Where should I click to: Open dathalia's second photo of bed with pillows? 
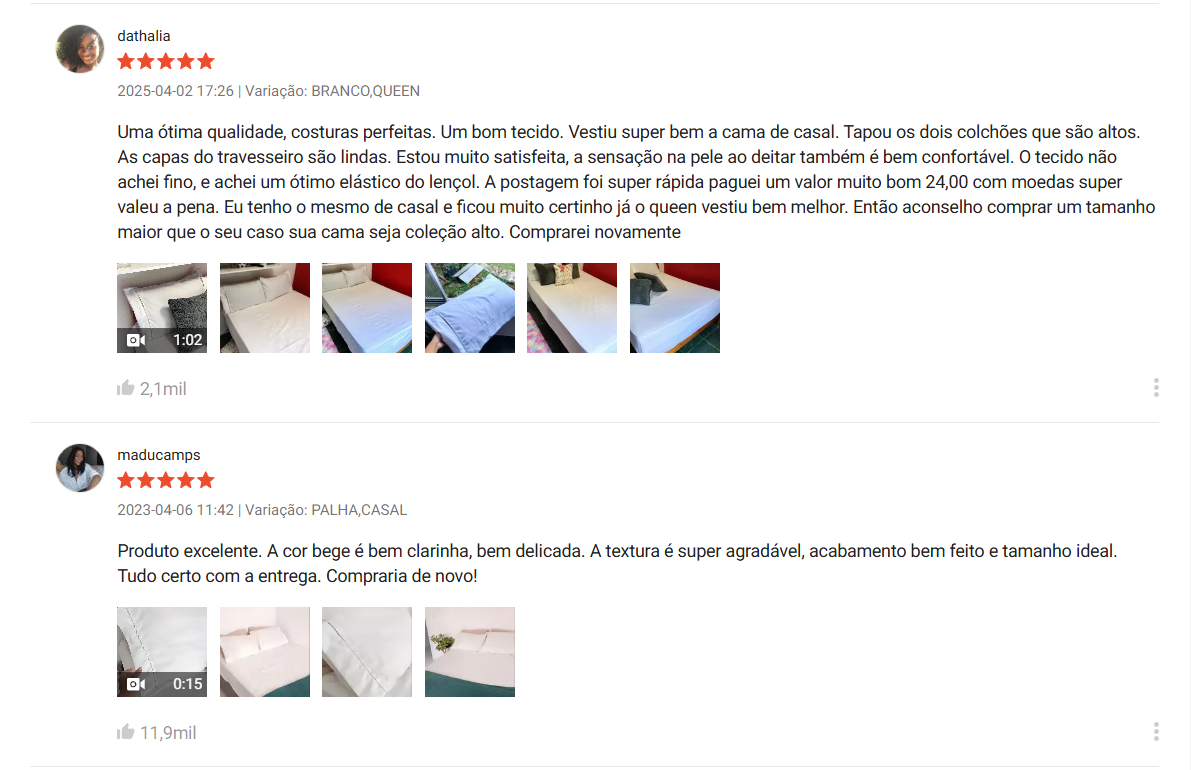click(264, 308)
